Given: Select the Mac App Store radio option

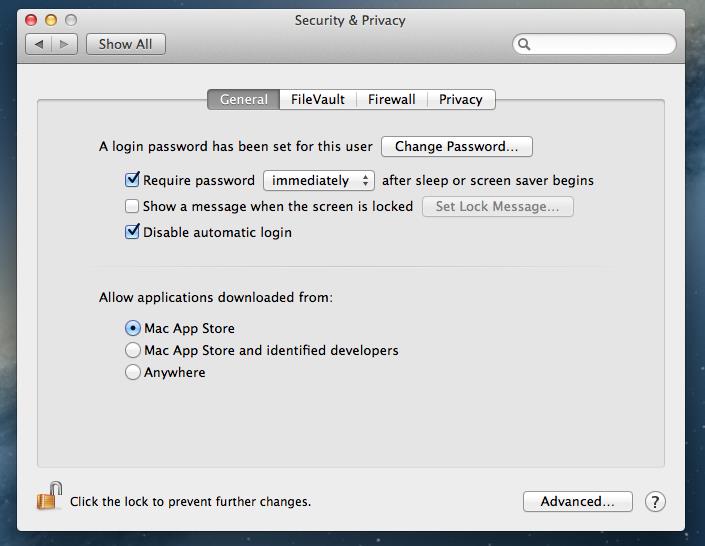Looking at the screenshot, I should point(133,328).
